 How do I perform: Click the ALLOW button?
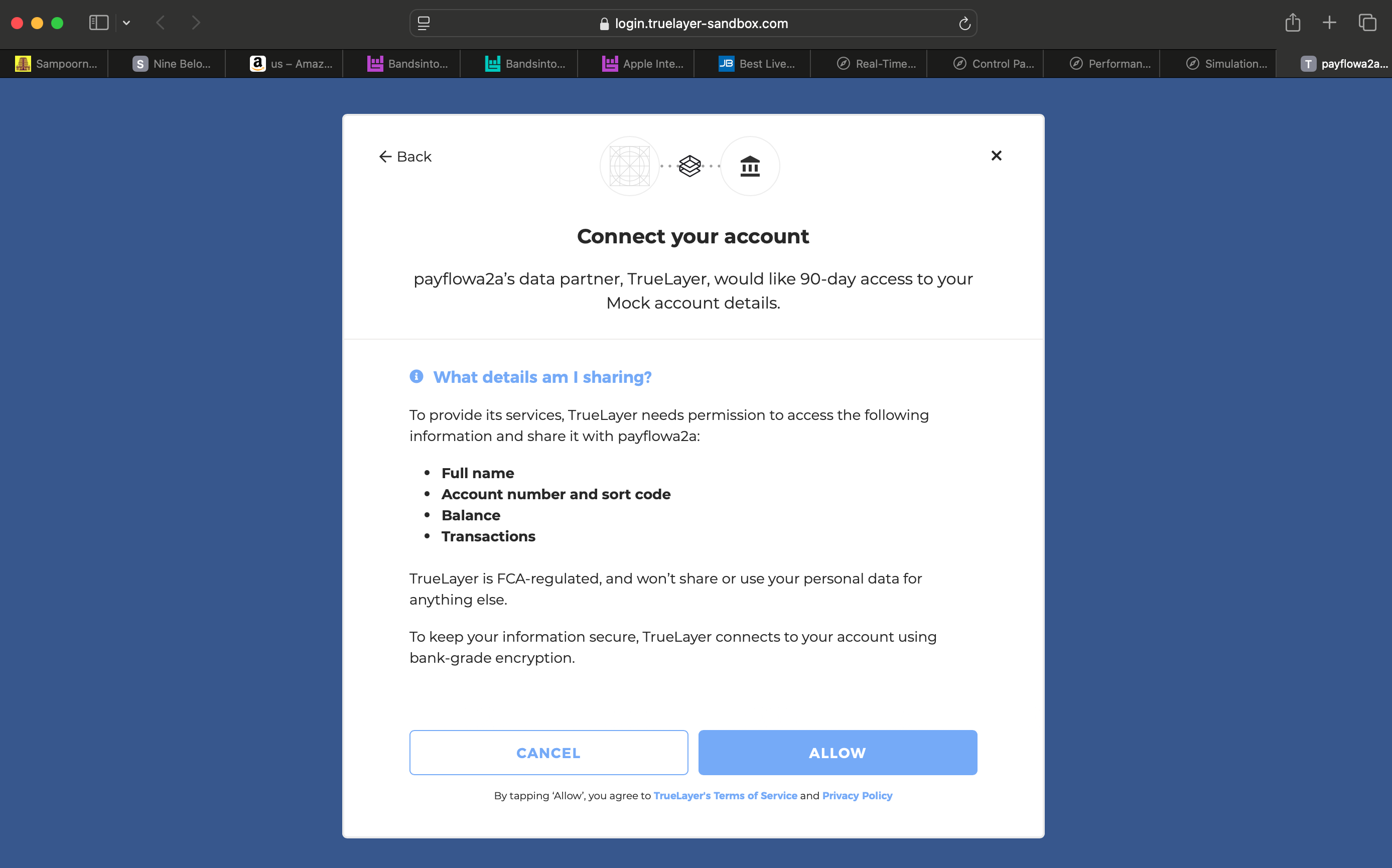pos(837,753)
